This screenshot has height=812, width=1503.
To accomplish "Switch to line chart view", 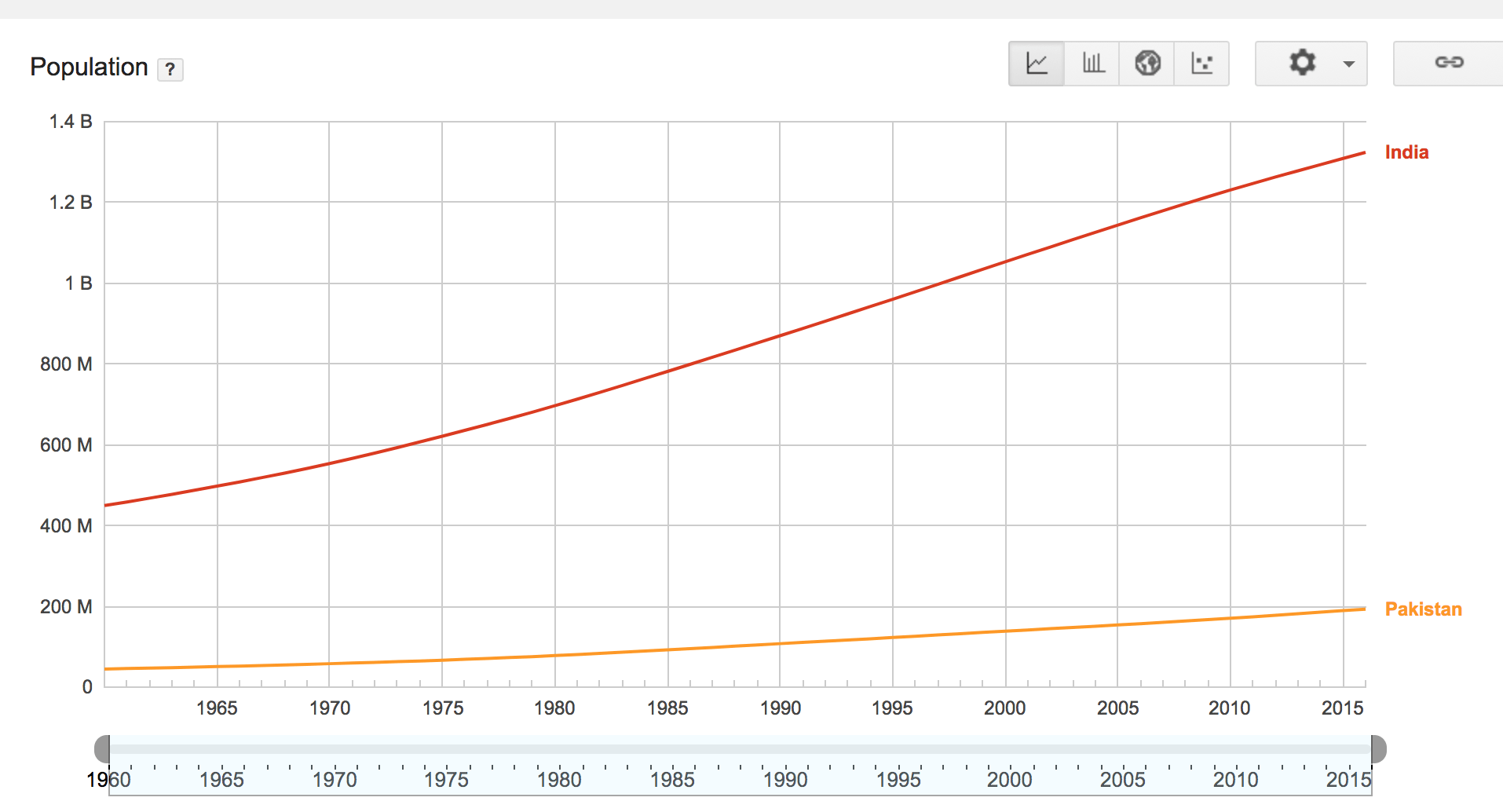I will tap(1037, 64).
